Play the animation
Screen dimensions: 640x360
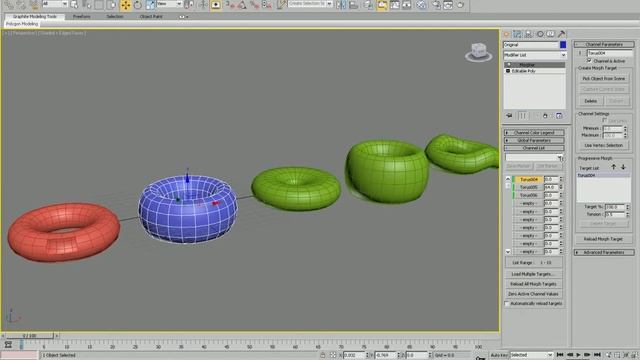pos(578,355)
